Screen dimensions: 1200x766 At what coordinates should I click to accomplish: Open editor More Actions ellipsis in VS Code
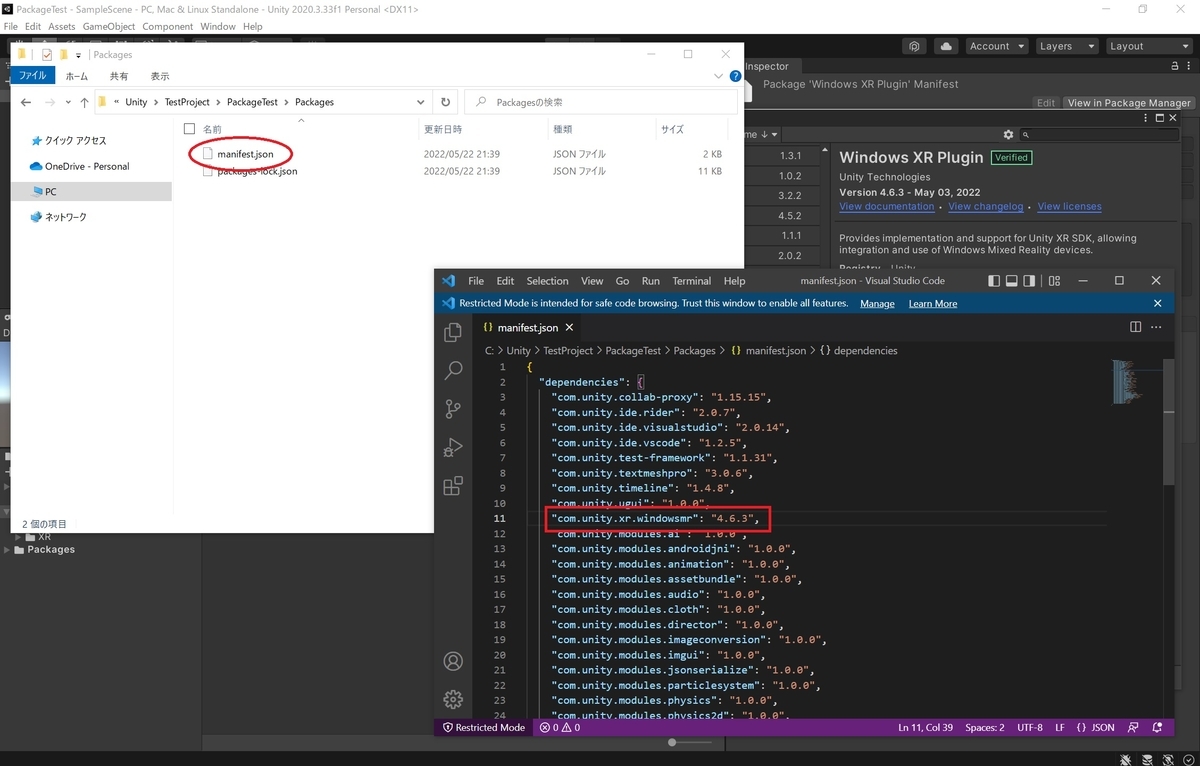[x=1158, y=327]
